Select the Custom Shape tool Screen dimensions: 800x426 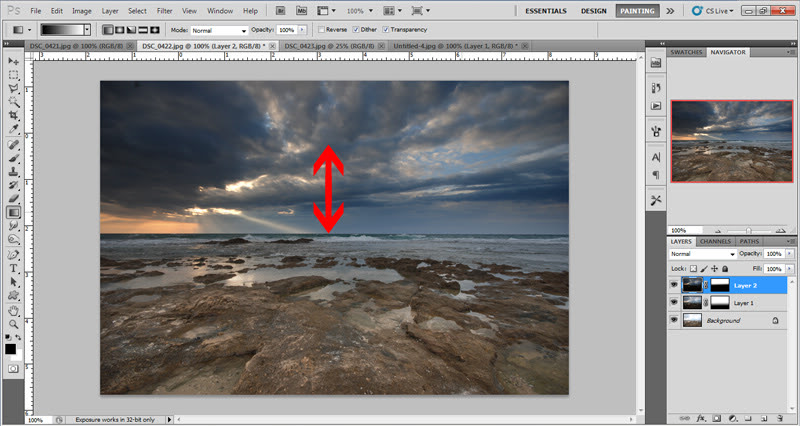[13, 295]
